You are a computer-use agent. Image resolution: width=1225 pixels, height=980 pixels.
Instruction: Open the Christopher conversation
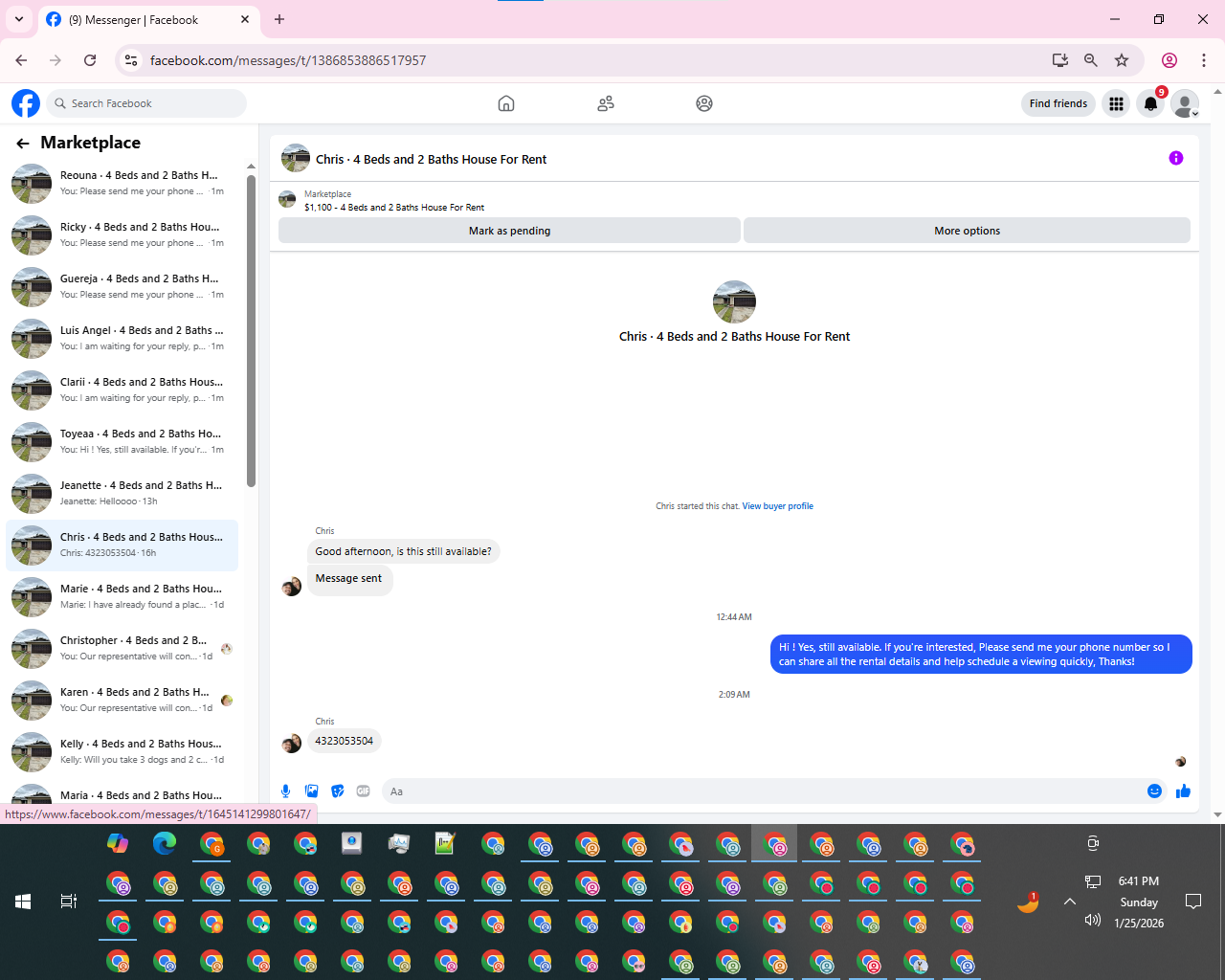point(122,648)
